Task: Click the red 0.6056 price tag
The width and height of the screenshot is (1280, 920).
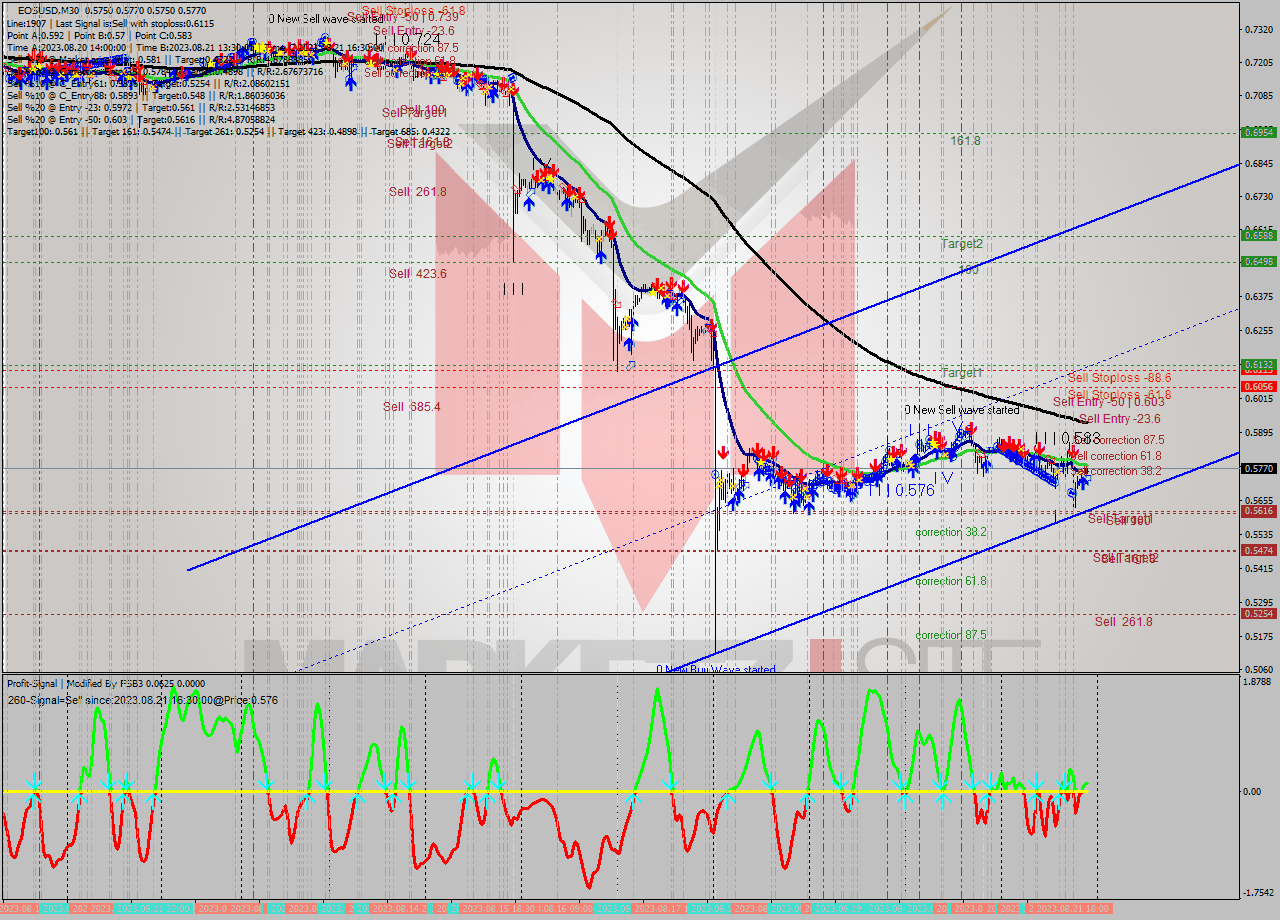Action: (x=1257, y=386)
